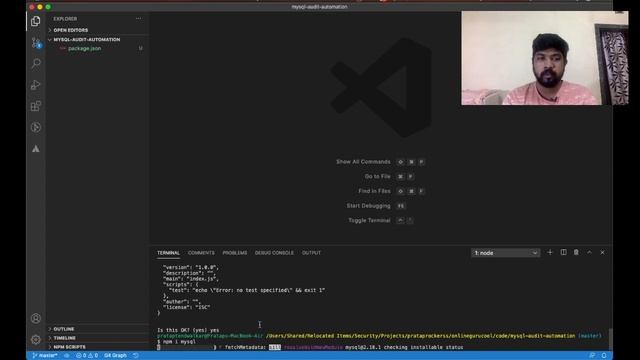
Task: Click the history icon next to Git Graph
Action: (136, 356)
